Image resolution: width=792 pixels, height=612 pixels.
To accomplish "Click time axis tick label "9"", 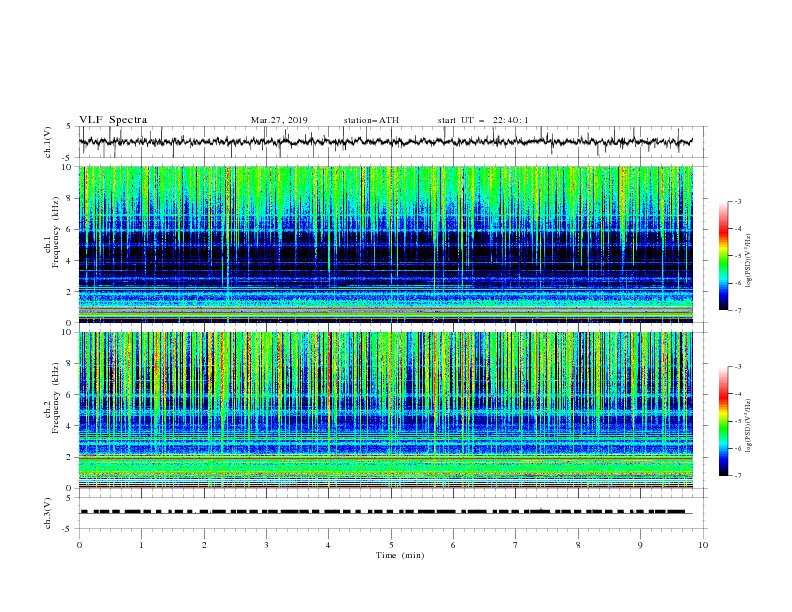I will click(x=640, y=545).
